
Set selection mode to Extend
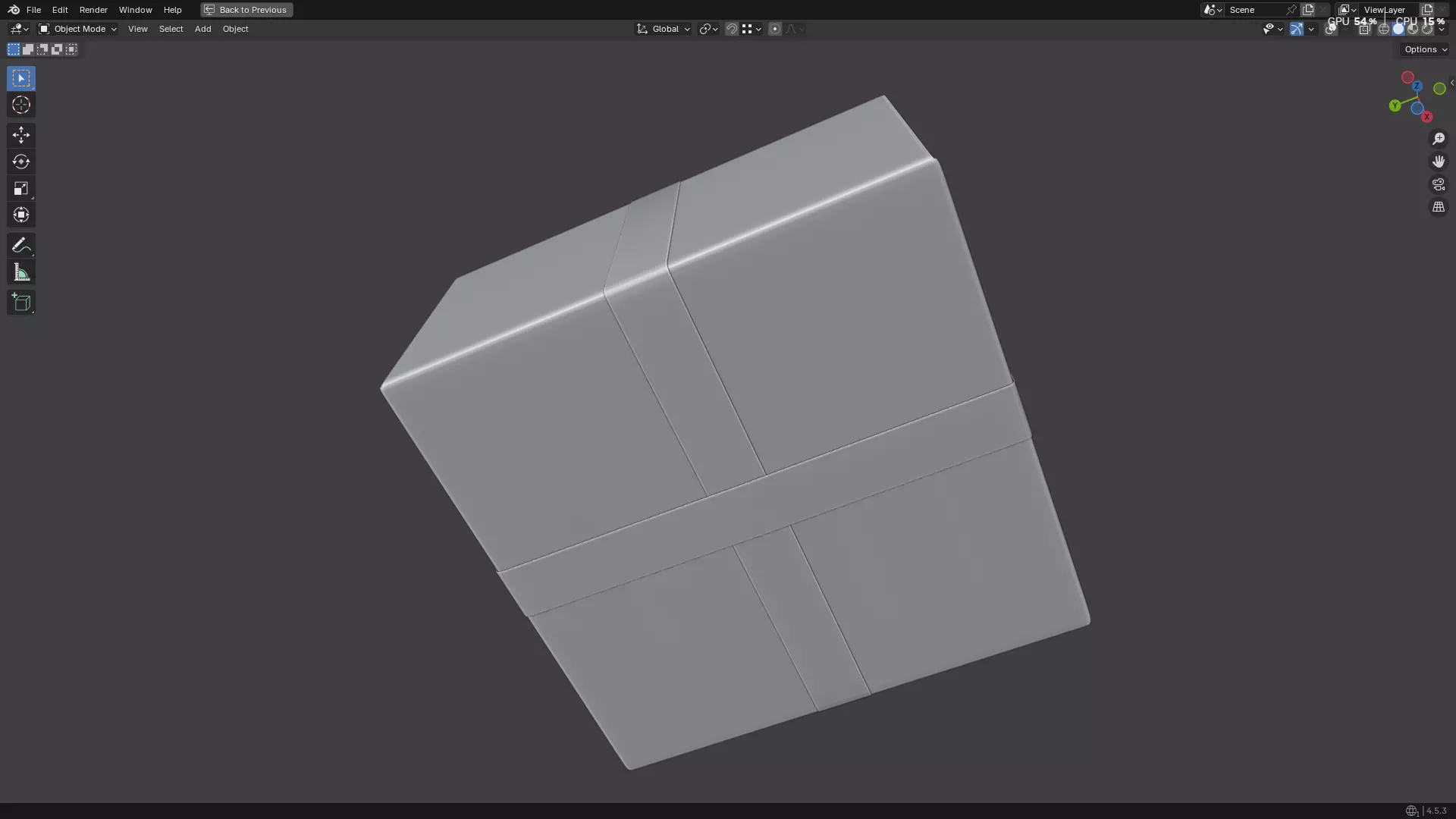[28, 49]
